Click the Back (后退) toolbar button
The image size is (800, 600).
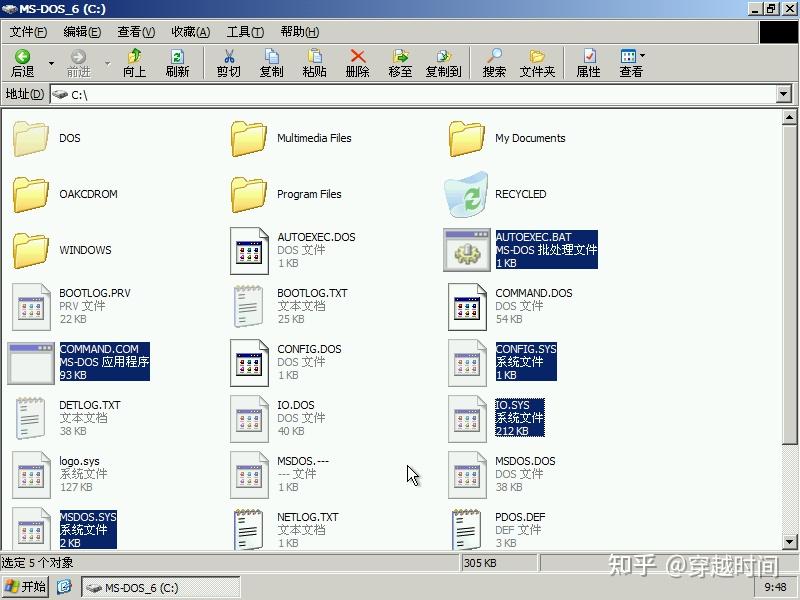pyautogui.click(x=22, y=63)
